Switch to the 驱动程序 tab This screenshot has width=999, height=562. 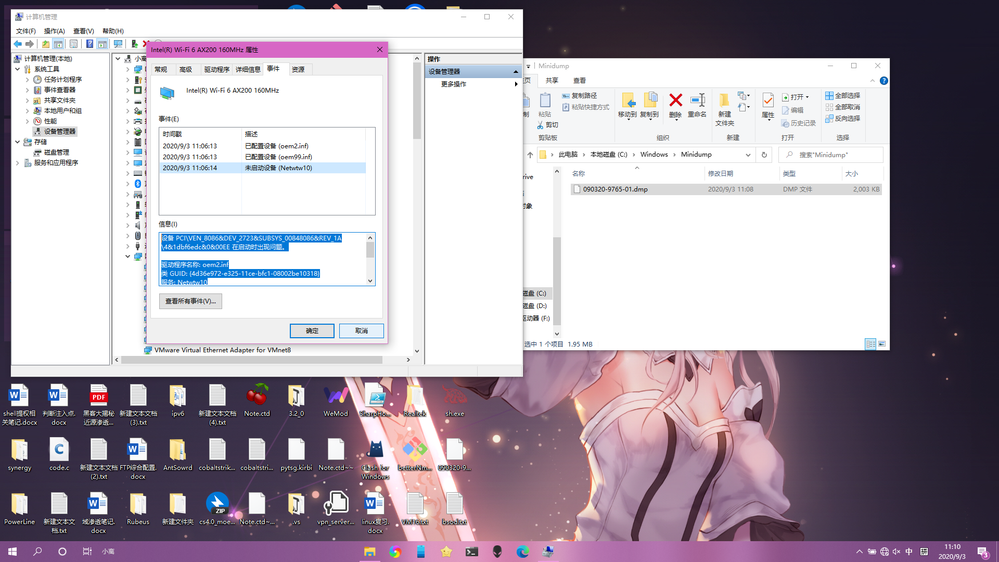[217, 69]
